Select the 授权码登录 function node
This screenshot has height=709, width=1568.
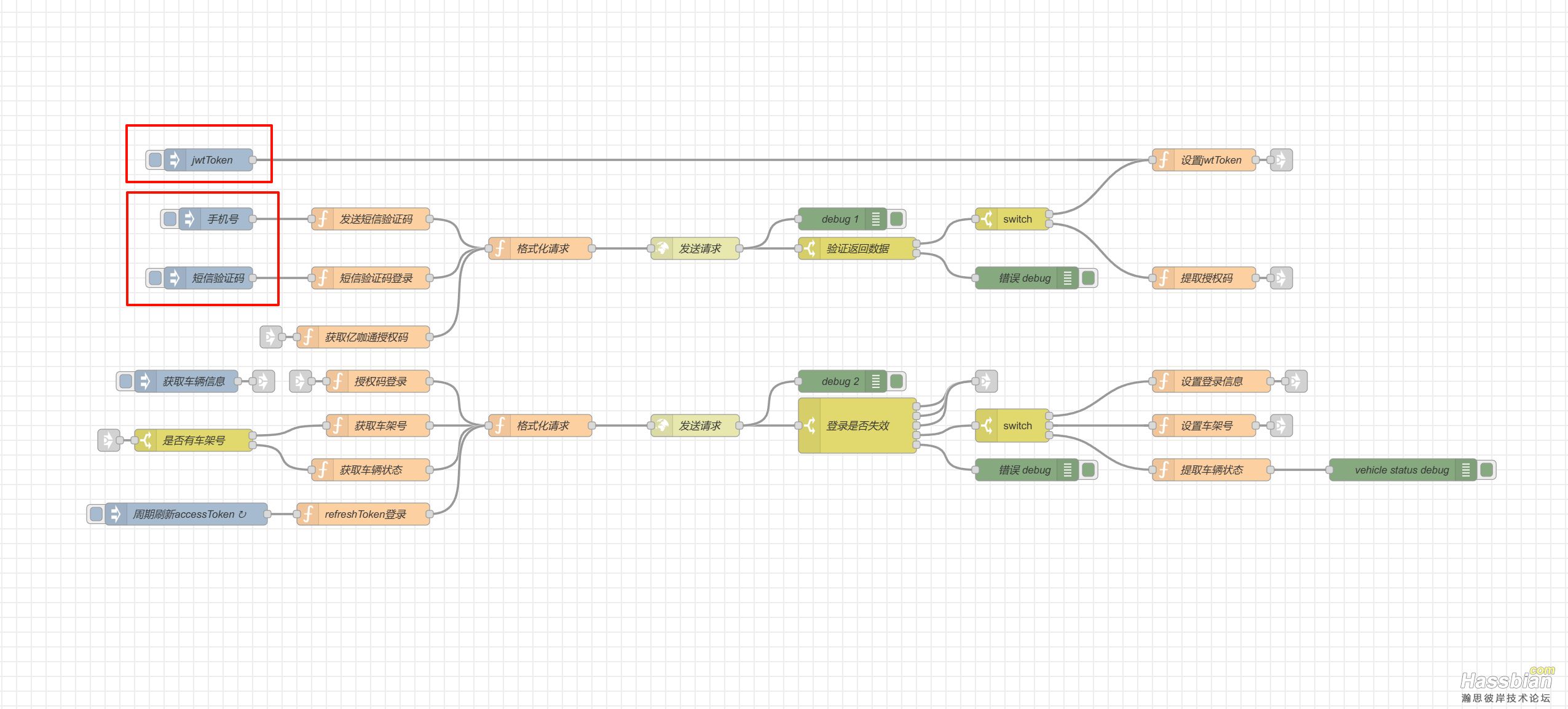pos(378,381)
